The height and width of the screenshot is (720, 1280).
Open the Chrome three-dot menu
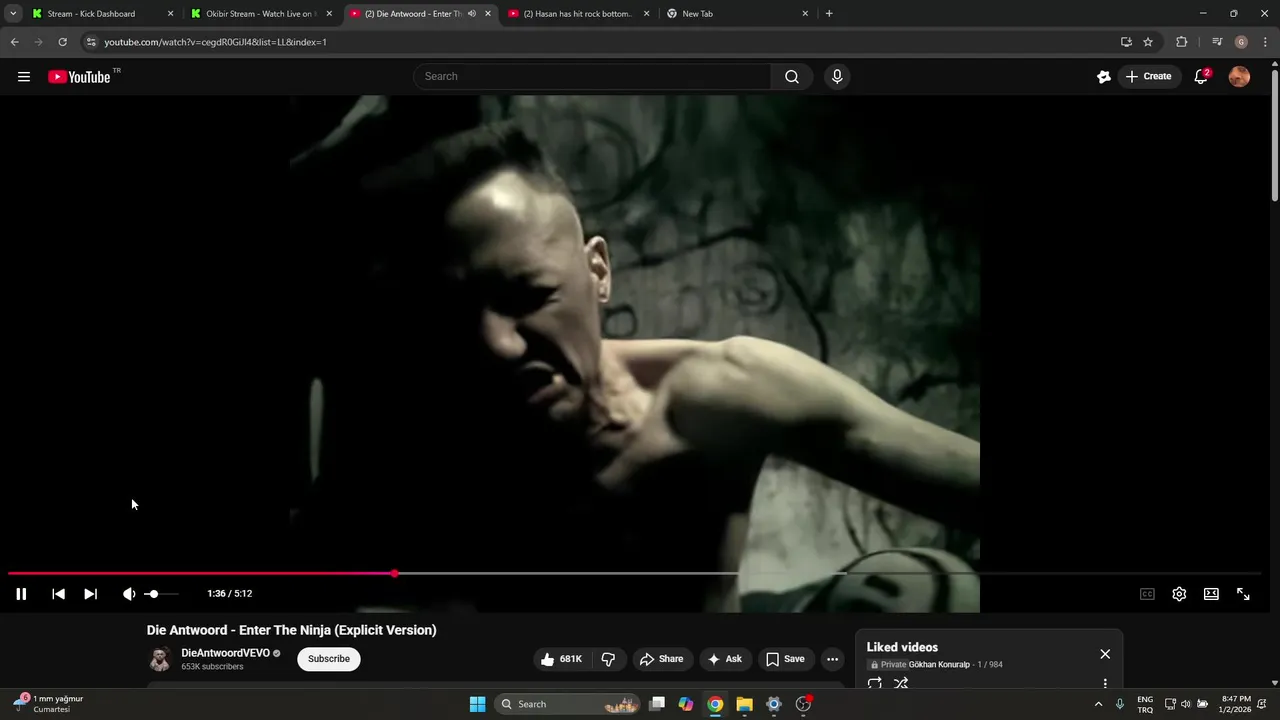point(1266,42)
